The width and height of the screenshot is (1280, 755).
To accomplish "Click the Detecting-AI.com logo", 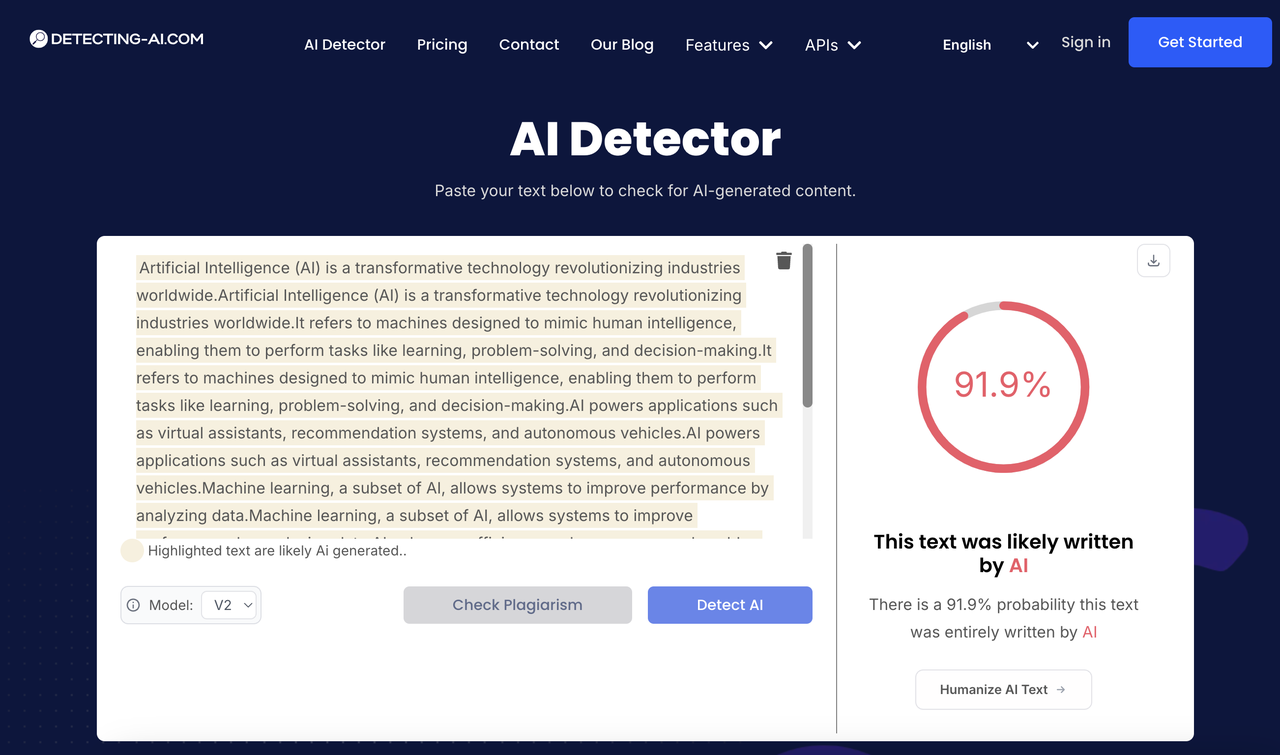I will coord(116,39).
